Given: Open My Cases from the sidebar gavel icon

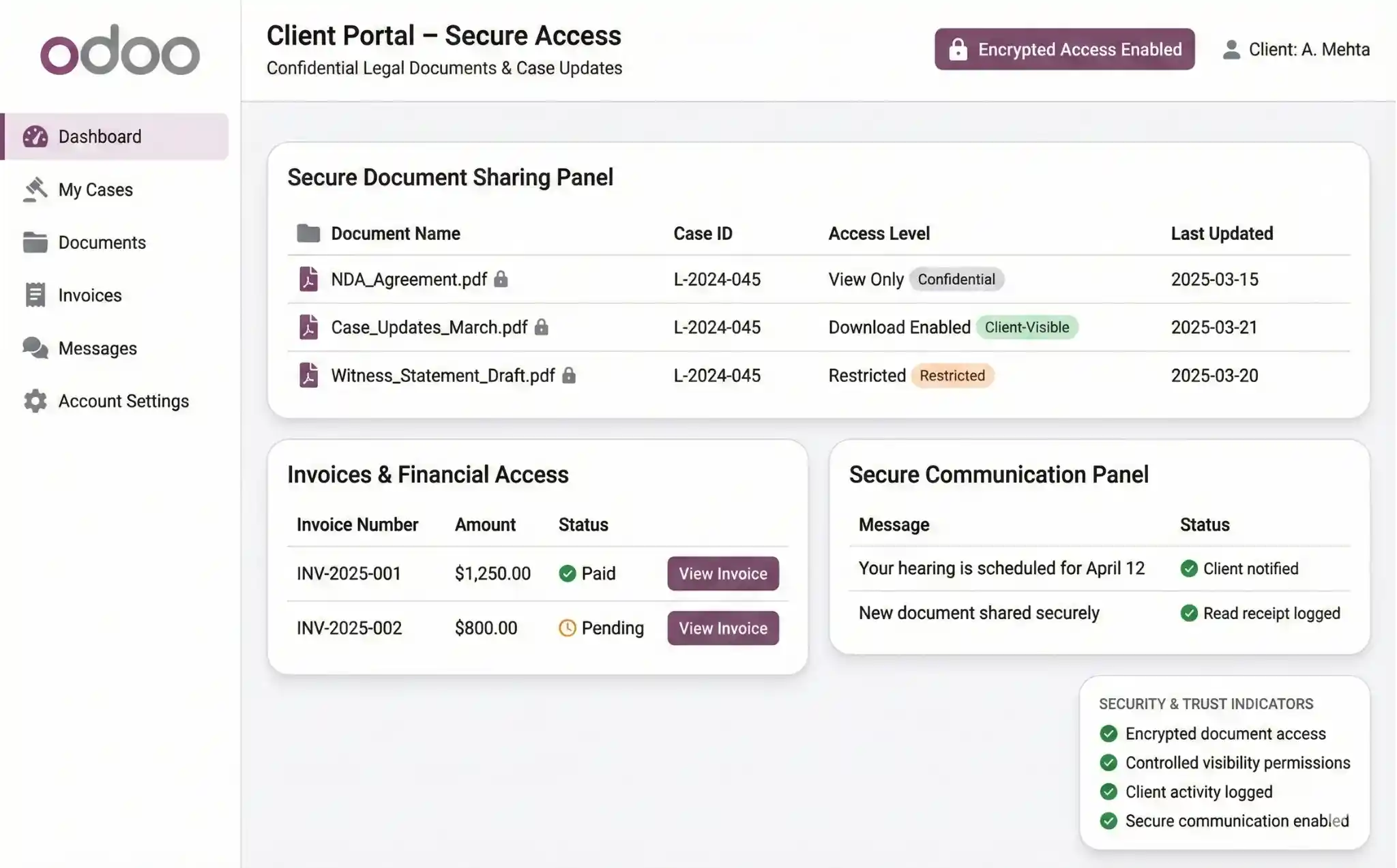Looking at the screenshot, I should 36,189.
